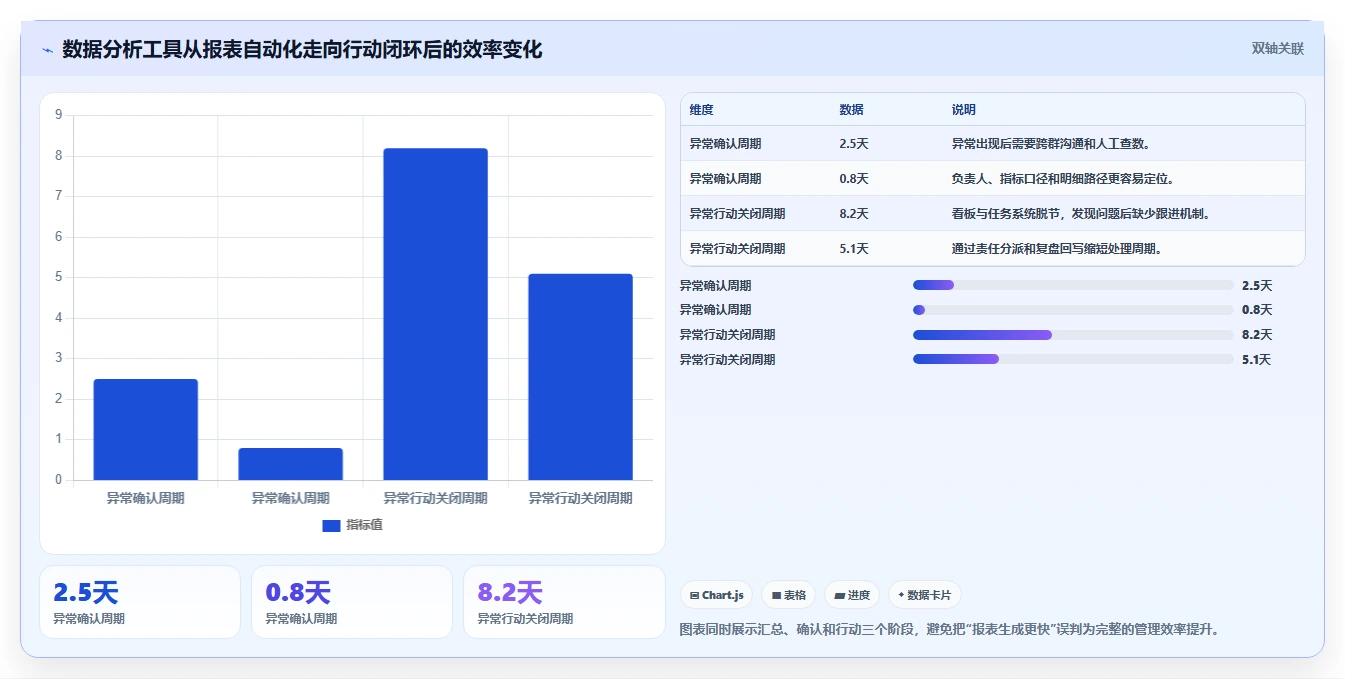This screenshot has width=1345, height=679.
Task: Click the tallest chart bar at 8.2
Action: (x=435, y=314)
